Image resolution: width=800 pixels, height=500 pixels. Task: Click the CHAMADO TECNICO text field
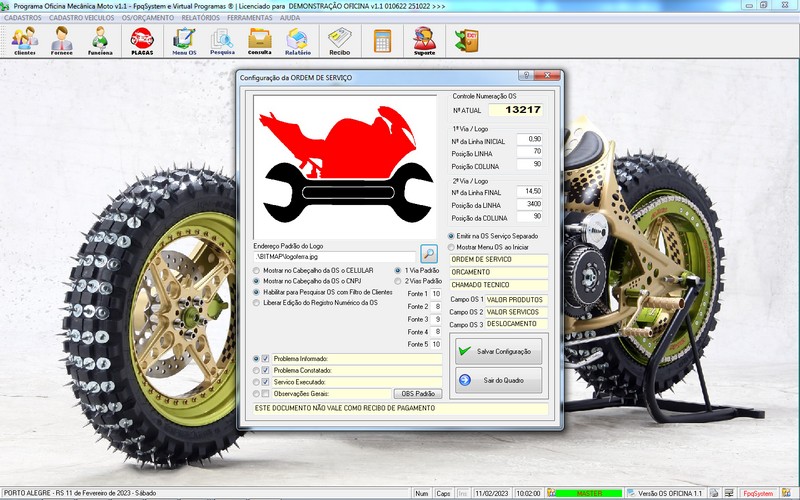498,285
